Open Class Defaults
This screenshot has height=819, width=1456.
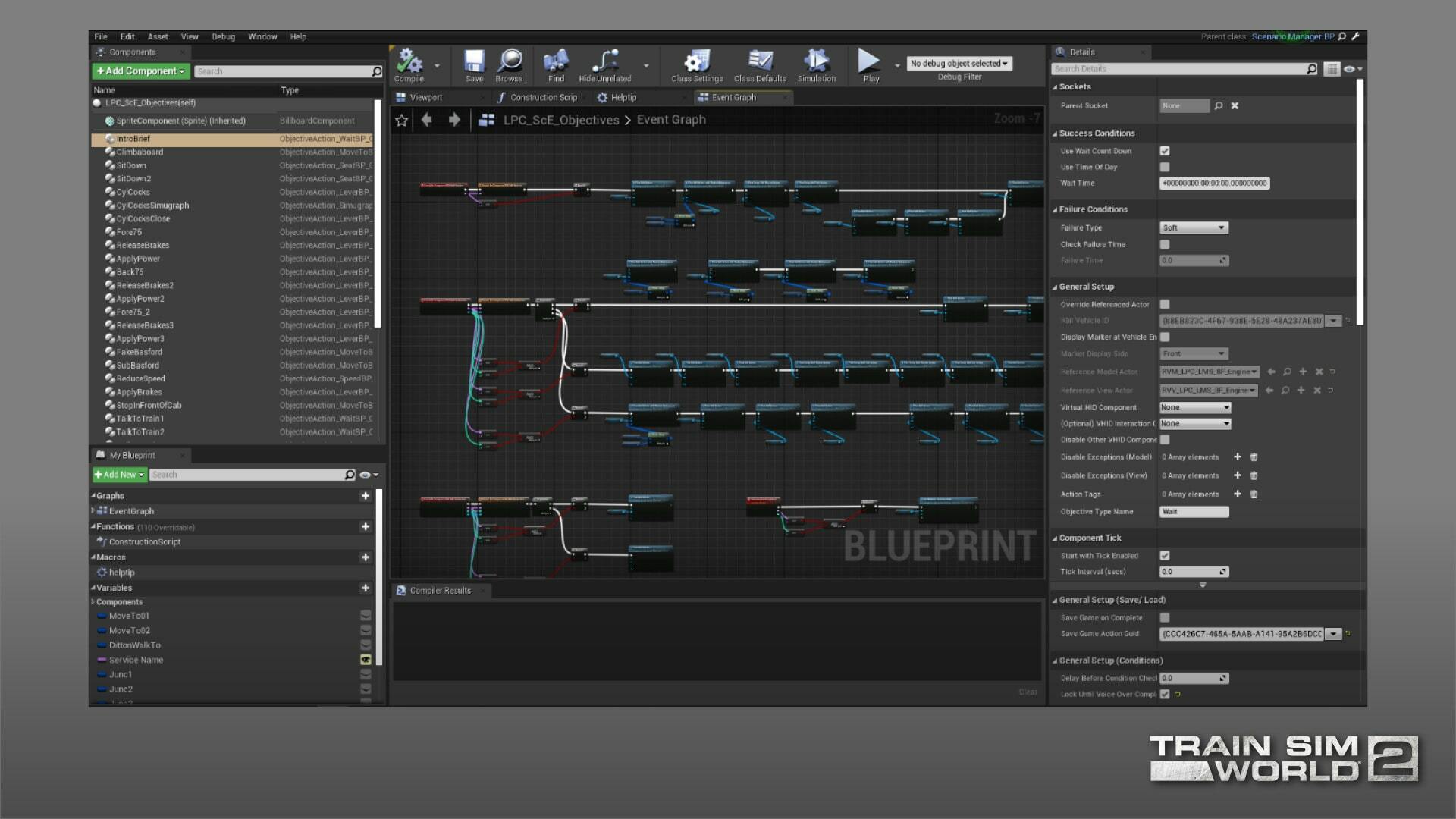[x=760, y=62]
